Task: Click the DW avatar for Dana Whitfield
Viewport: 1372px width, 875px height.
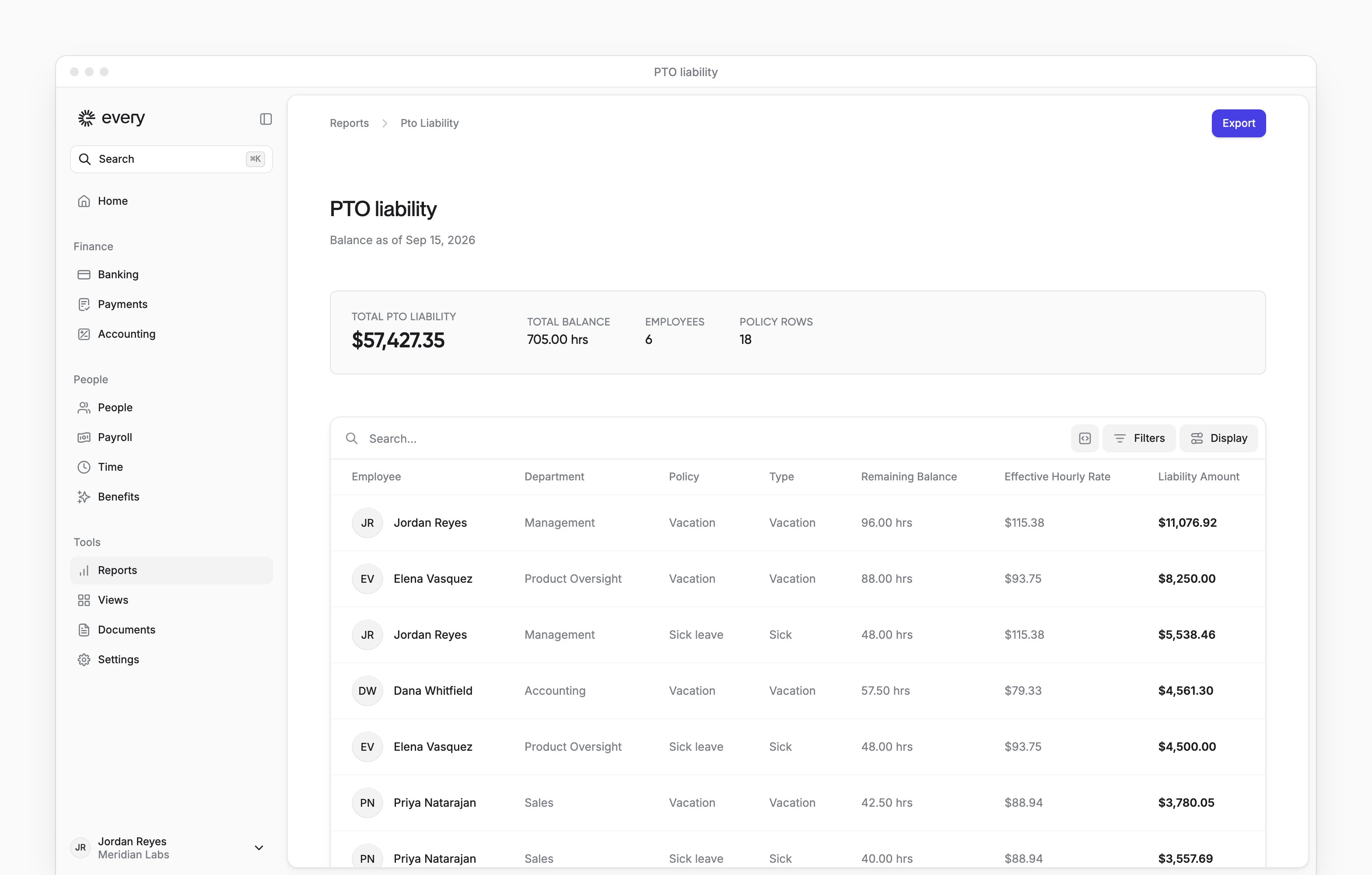Action: click(367, 690)
